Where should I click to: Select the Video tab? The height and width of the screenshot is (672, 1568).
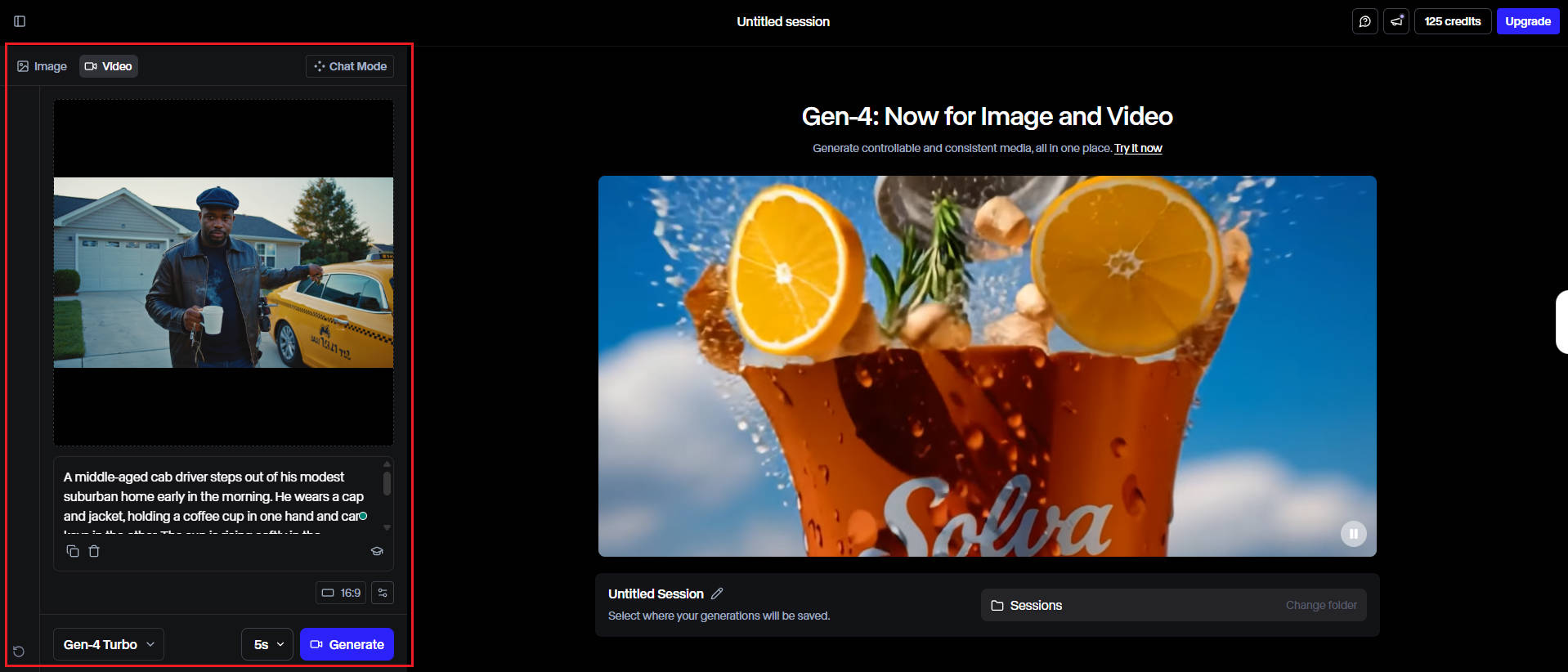coord(109,66)
